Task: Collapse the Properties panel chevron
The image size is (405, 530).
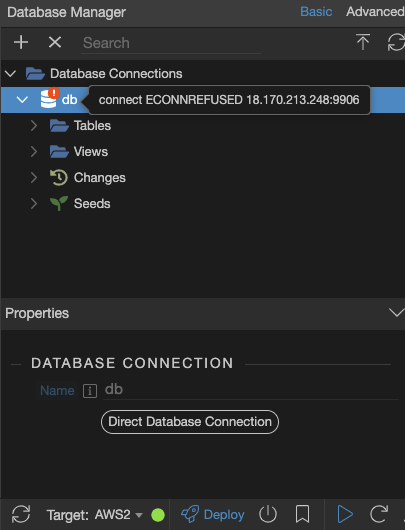Action: click(396, 313)
